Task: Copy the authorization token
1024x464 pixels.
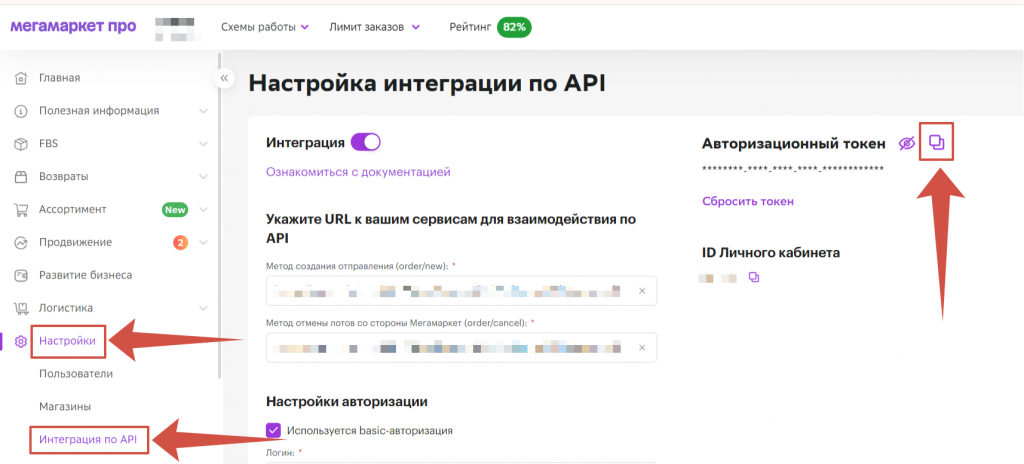Action: [936, 143]
